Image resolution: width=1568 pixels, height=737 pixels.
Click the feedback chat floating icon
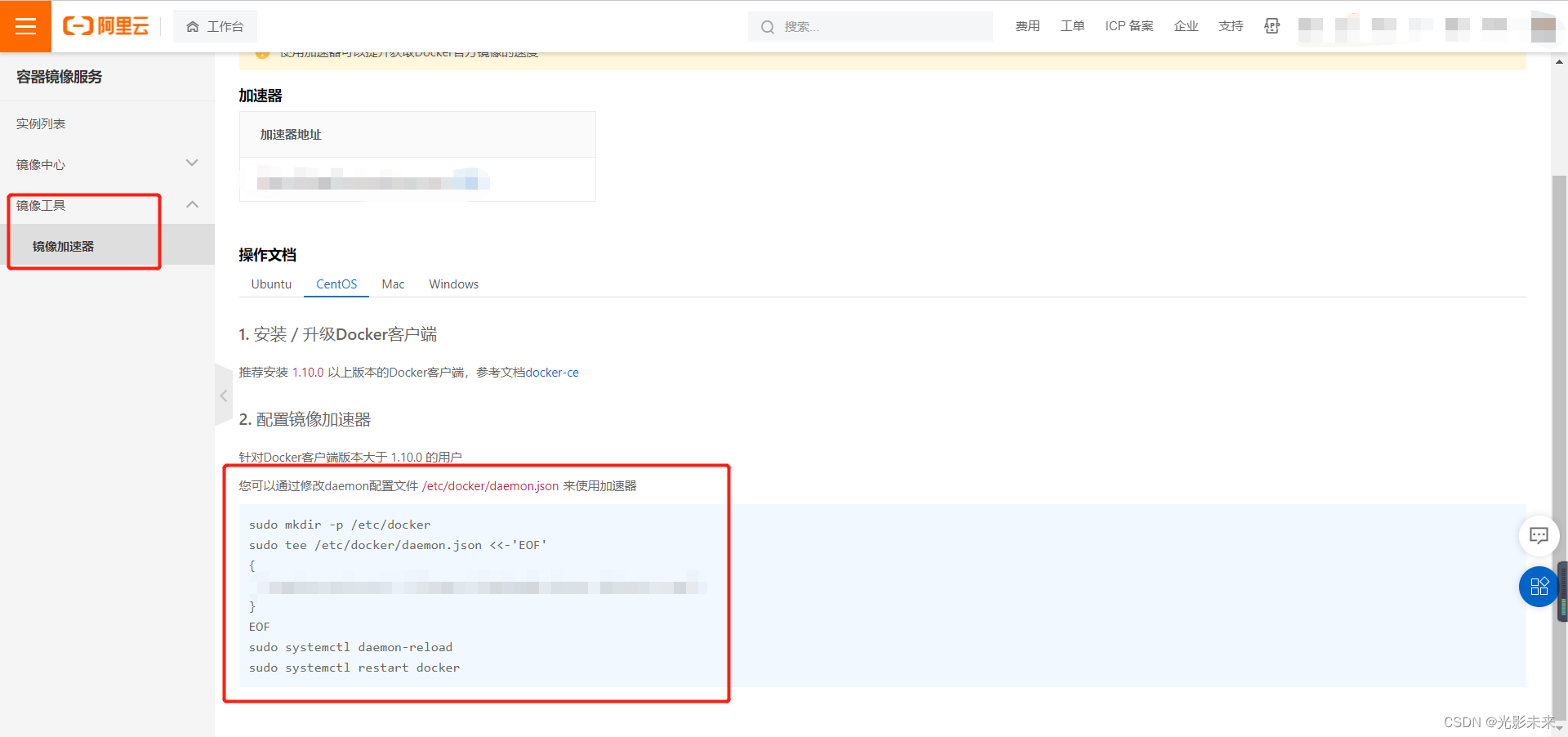tap(1539, 536)
